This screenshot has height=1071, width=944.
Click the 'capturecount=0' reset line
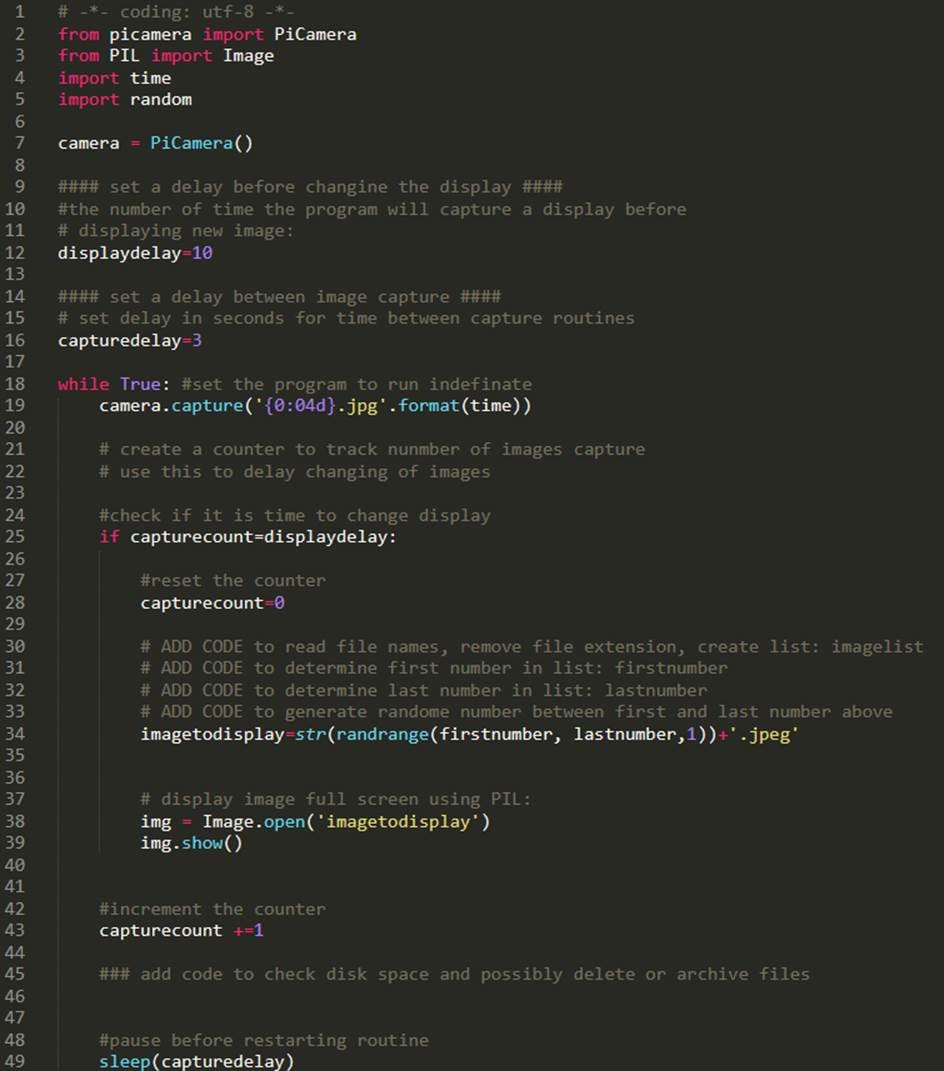coord(213,603)
